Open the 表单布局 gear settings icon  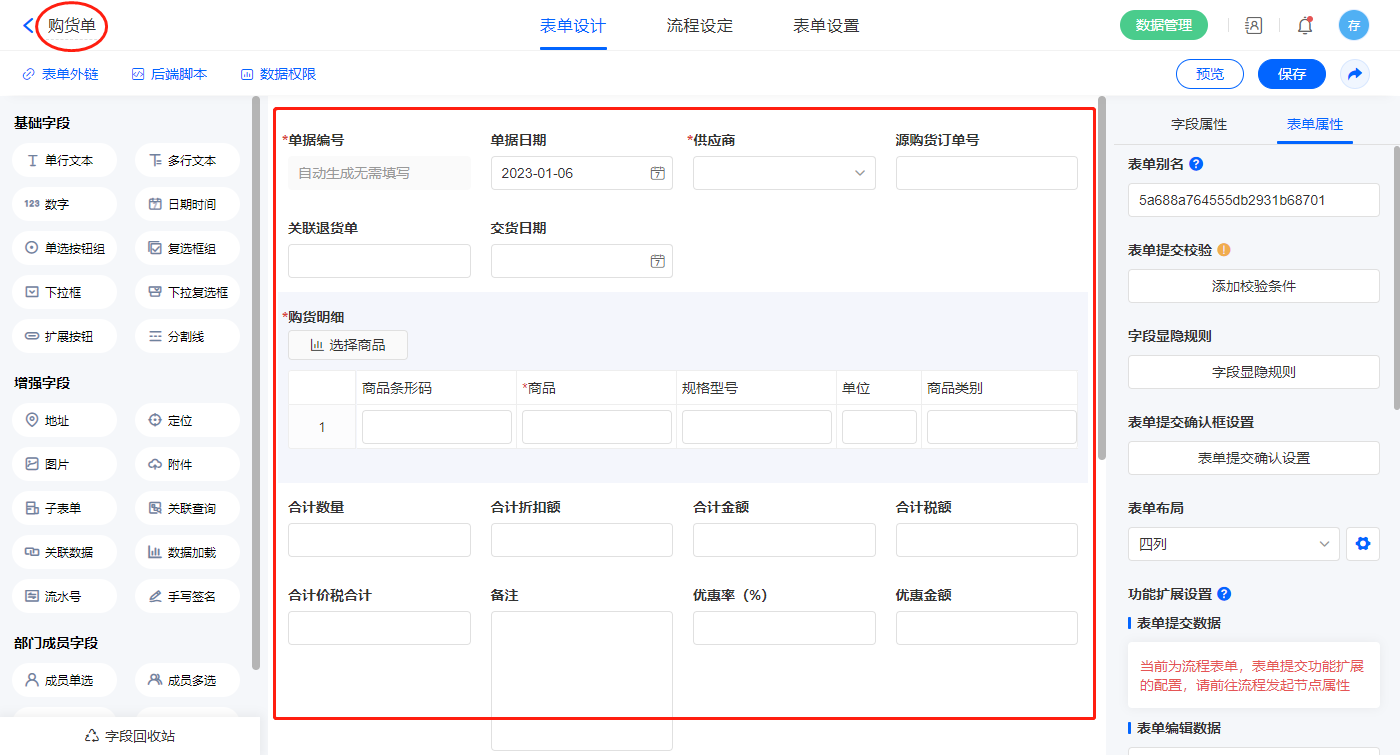(x=1361, y=544)
